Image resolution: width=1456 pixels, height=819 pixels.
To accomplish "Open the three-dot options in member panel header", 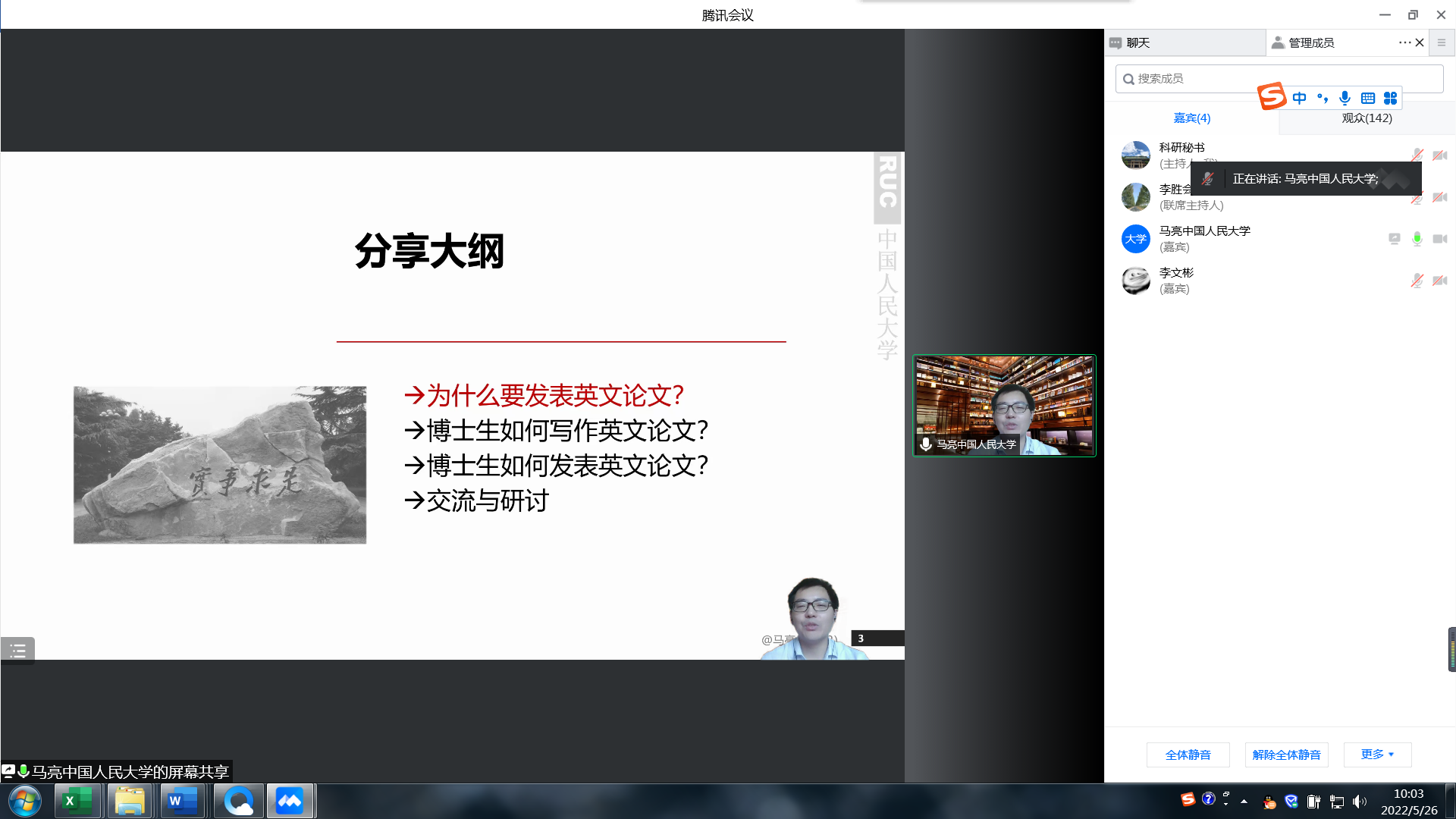I will tap(1404, 42).
